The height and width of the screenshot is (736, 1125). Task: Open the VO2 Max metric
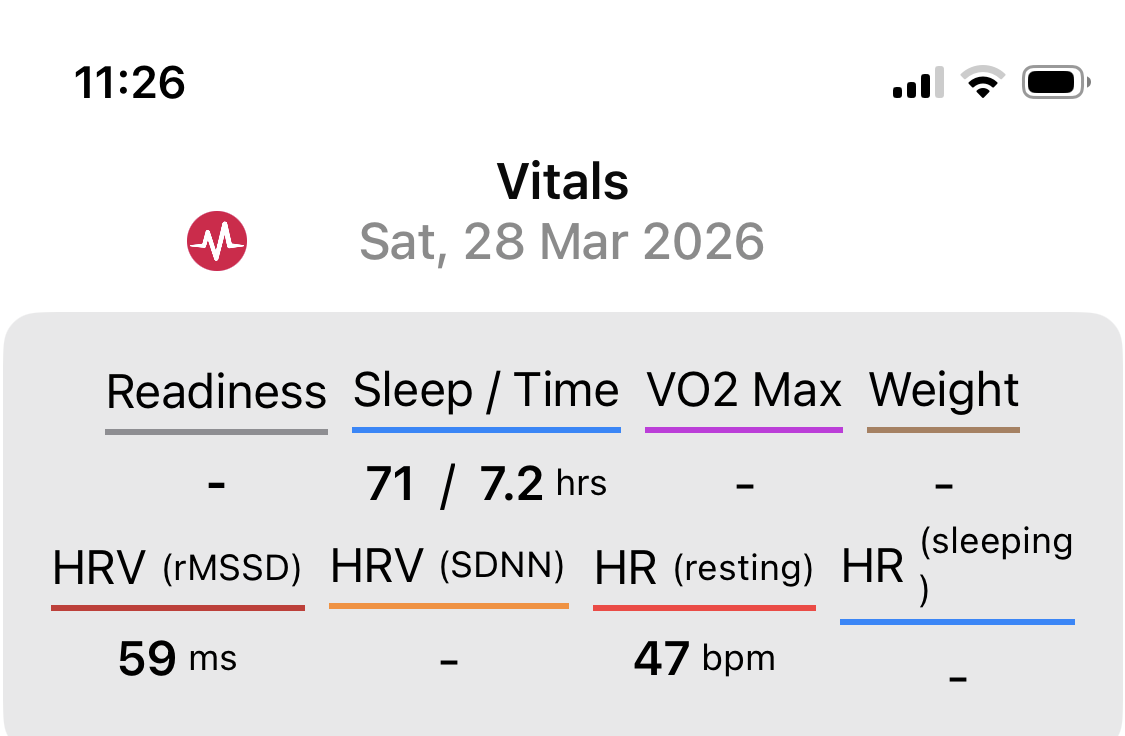pos(744,389)
